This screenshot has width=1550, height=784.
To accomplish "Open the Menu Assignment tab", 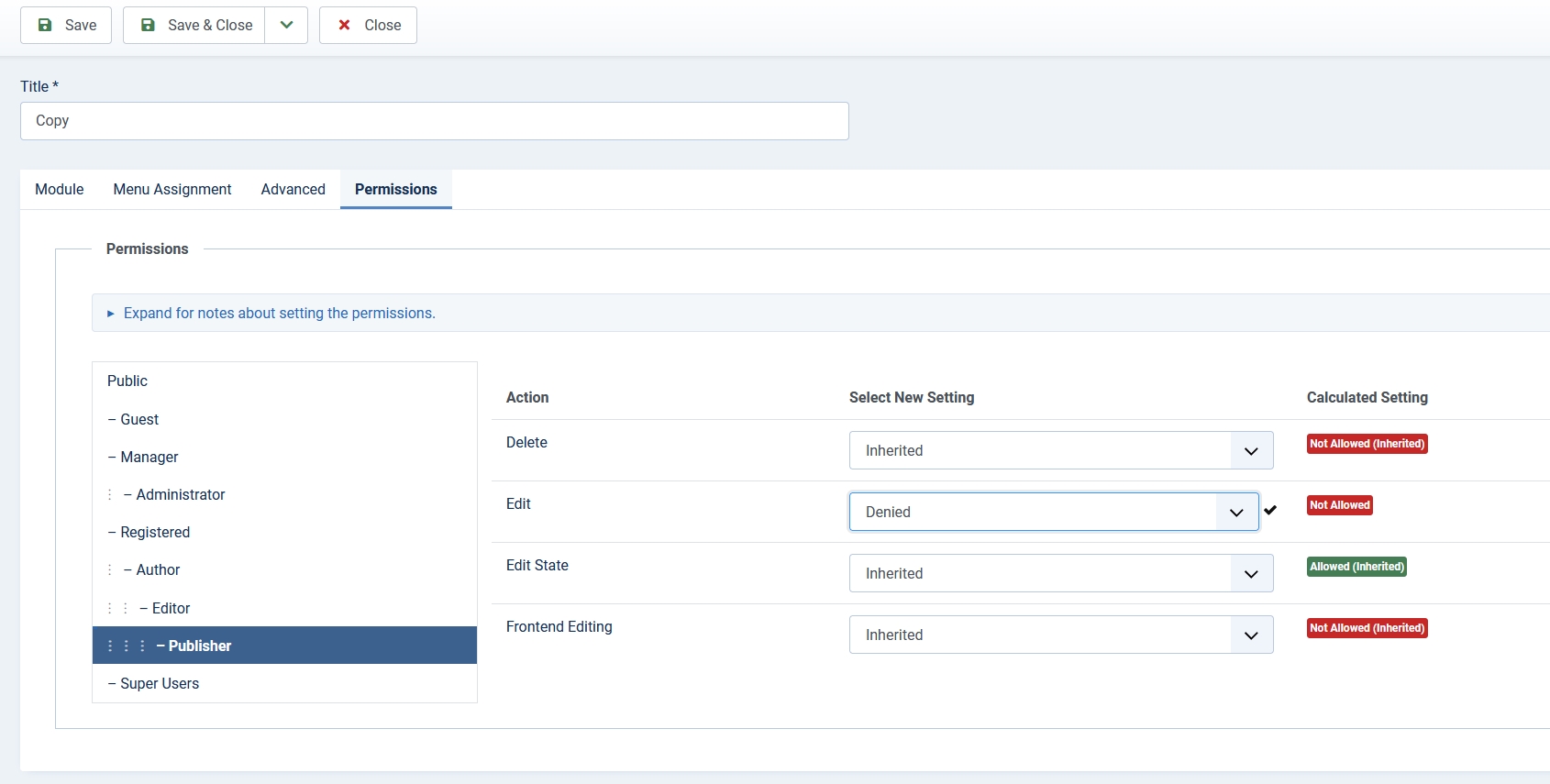I will click(172, 189).
